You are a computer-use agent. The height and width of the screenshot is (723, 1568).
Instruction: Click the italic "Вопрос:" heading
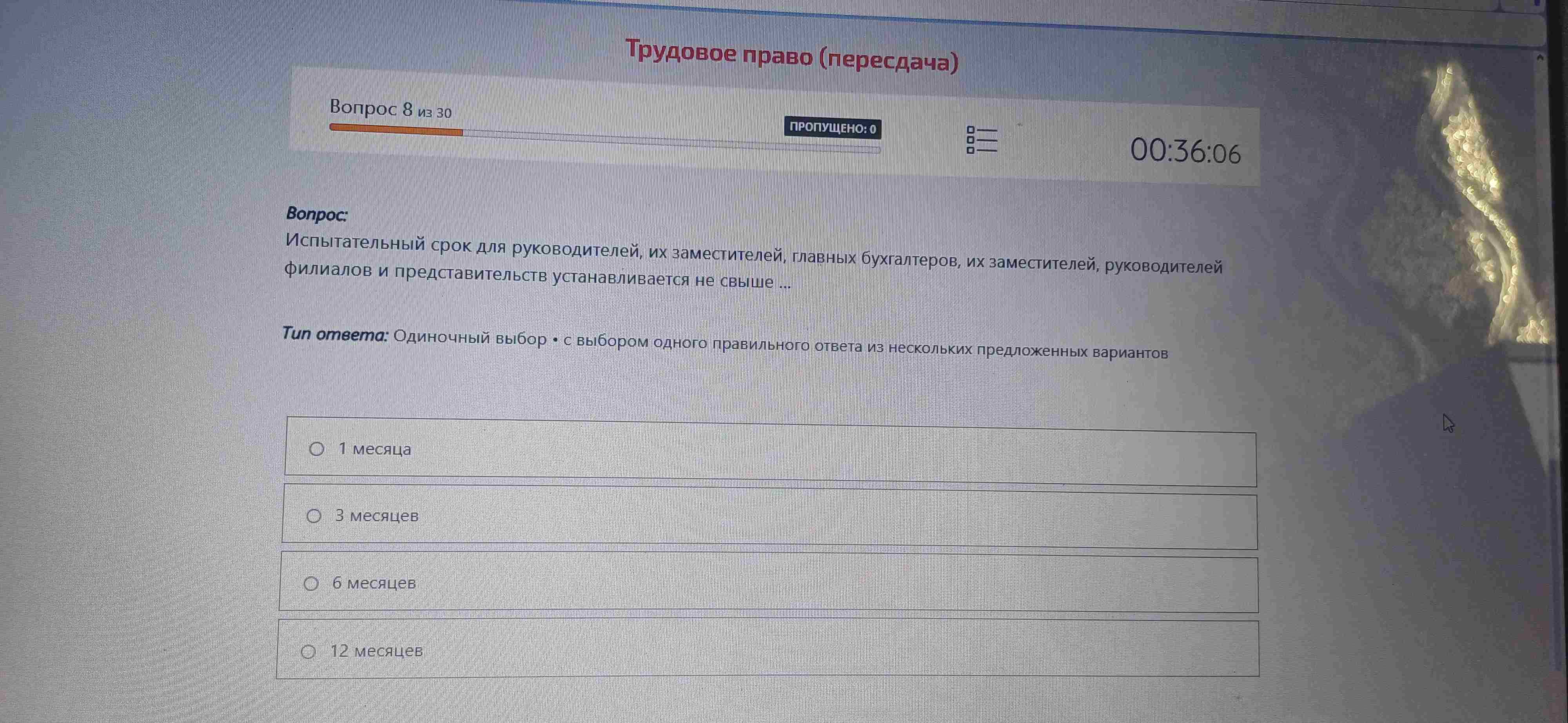click(x=316, y=214)
